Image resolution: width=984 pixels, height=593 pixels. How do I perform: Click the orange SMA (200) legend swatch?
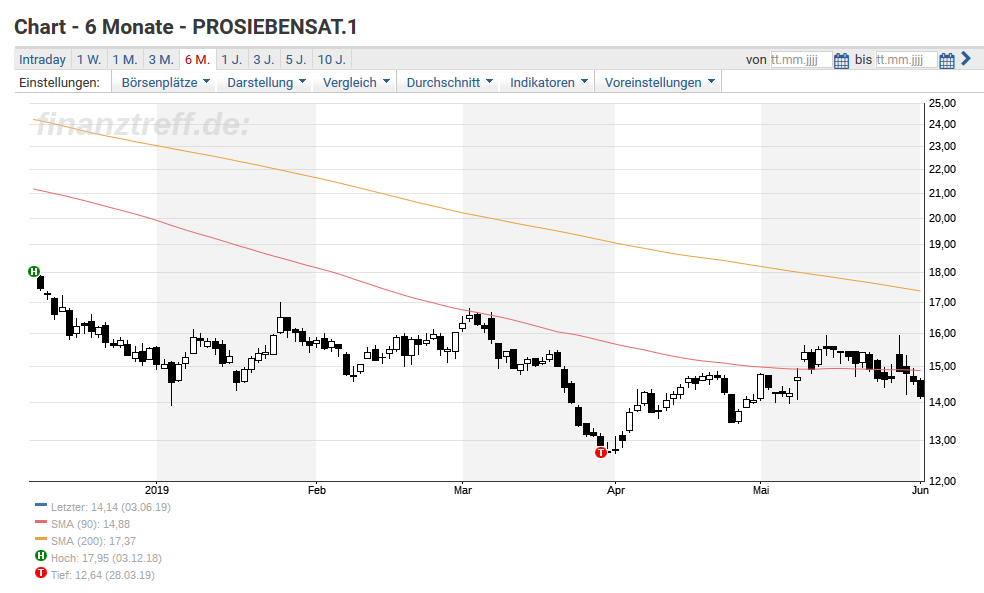point(41,539)
